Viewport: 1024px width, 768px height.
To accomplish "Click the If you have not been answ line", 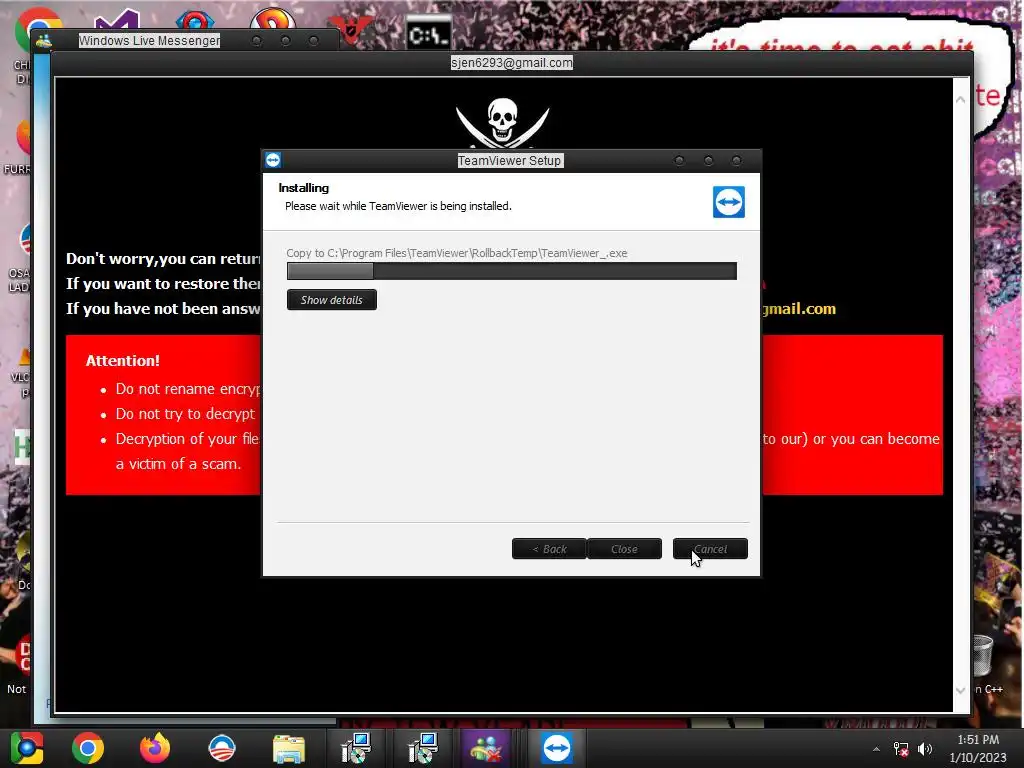I will coord(163,308).
